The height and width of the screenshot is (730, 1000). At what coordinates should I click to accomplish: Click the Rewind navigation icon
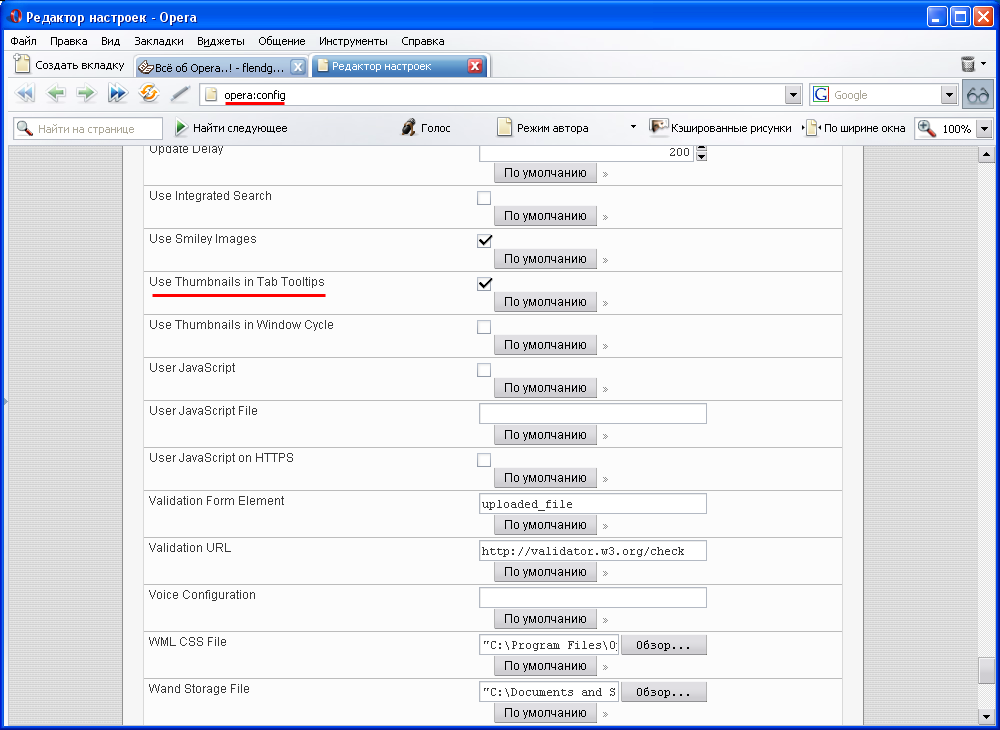(24, 94)
